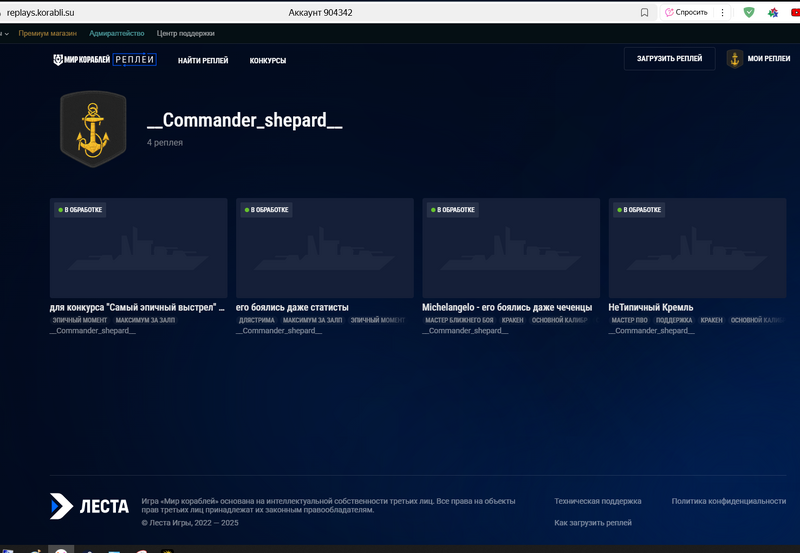Click the 4 реплея counter text
Image resolution: width=800 pixels, height=553 pixels.
coord(165,143)
